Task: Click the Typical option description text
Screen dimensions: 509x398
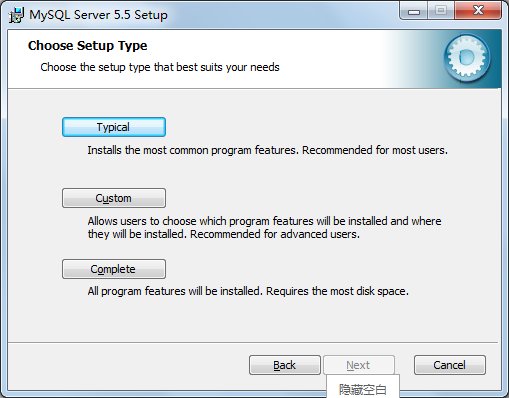Action: click(x=267, y=150)
